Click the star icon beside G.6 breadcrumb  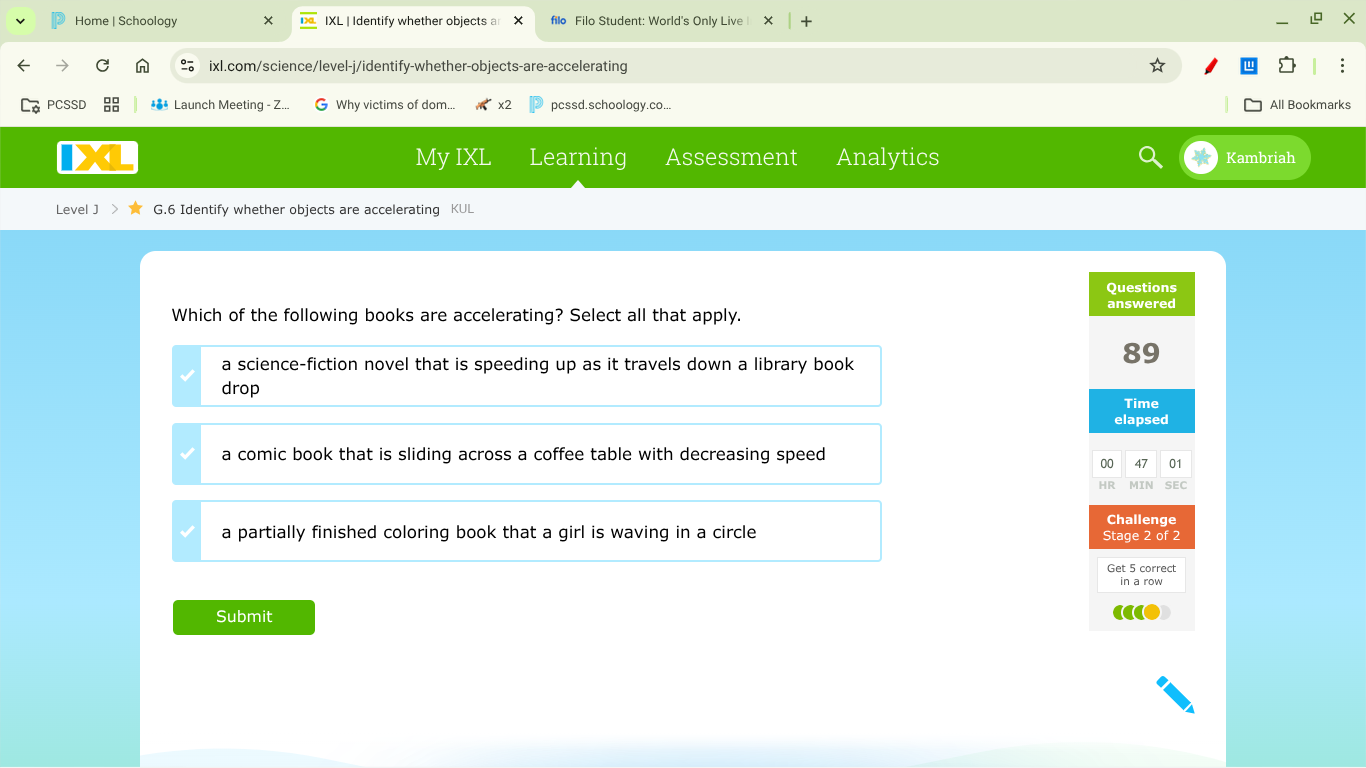pos(135,209)
